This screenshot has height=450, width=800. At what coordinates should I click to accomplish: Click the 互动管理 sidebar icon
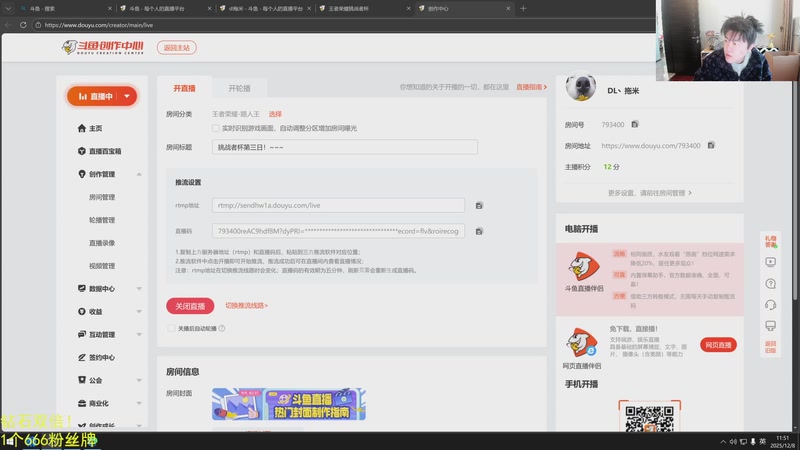click(x=82, y=334)
